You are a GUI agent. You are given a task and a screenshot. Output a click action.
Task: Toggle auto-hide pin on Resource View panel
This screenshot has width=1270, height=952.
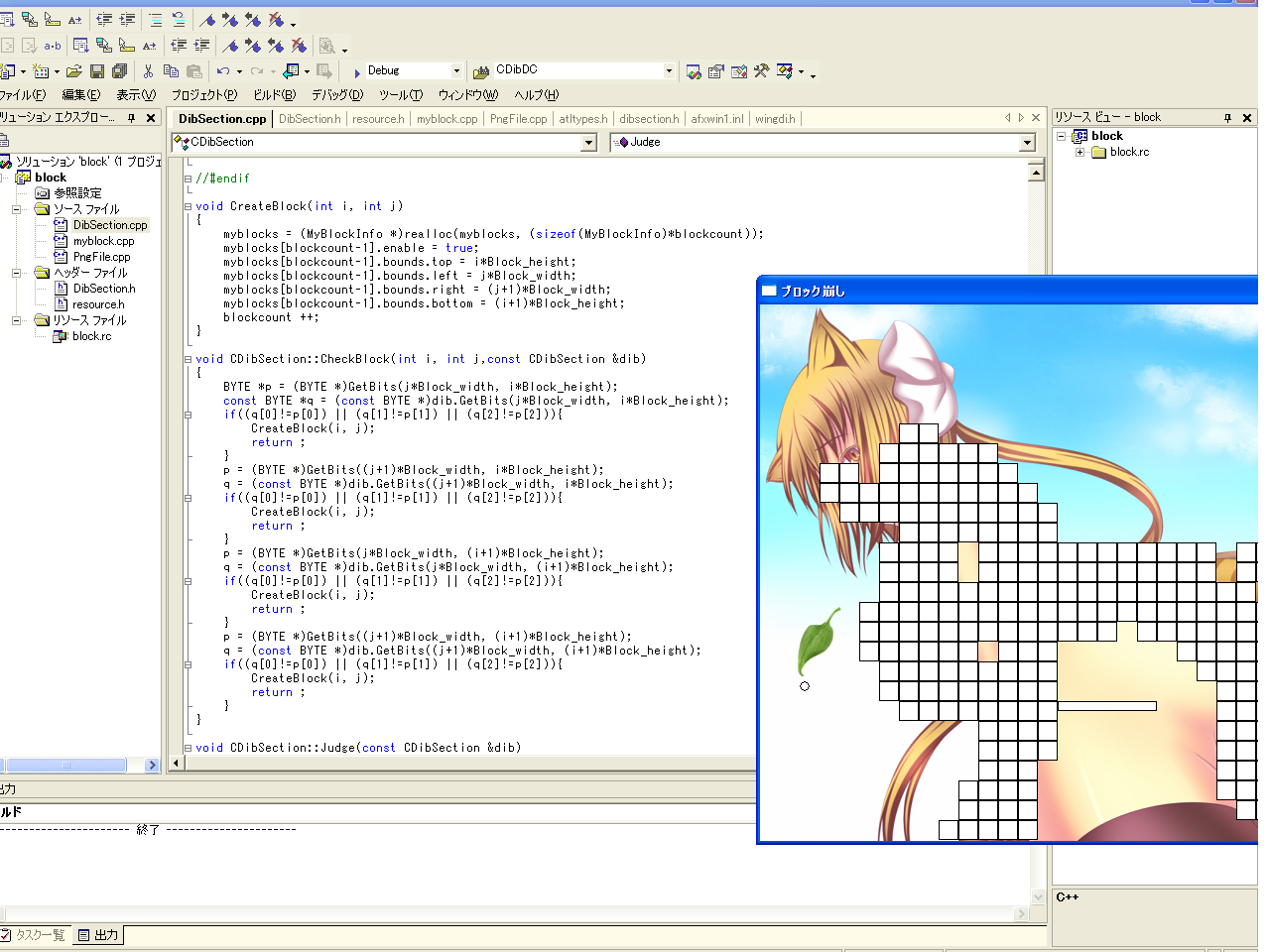tap(1227, 118)
